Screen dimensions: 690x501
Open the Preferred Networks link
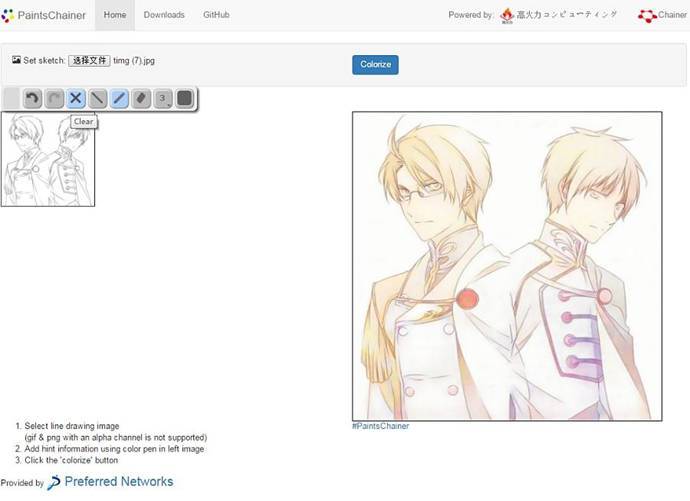tap(110, 482)
